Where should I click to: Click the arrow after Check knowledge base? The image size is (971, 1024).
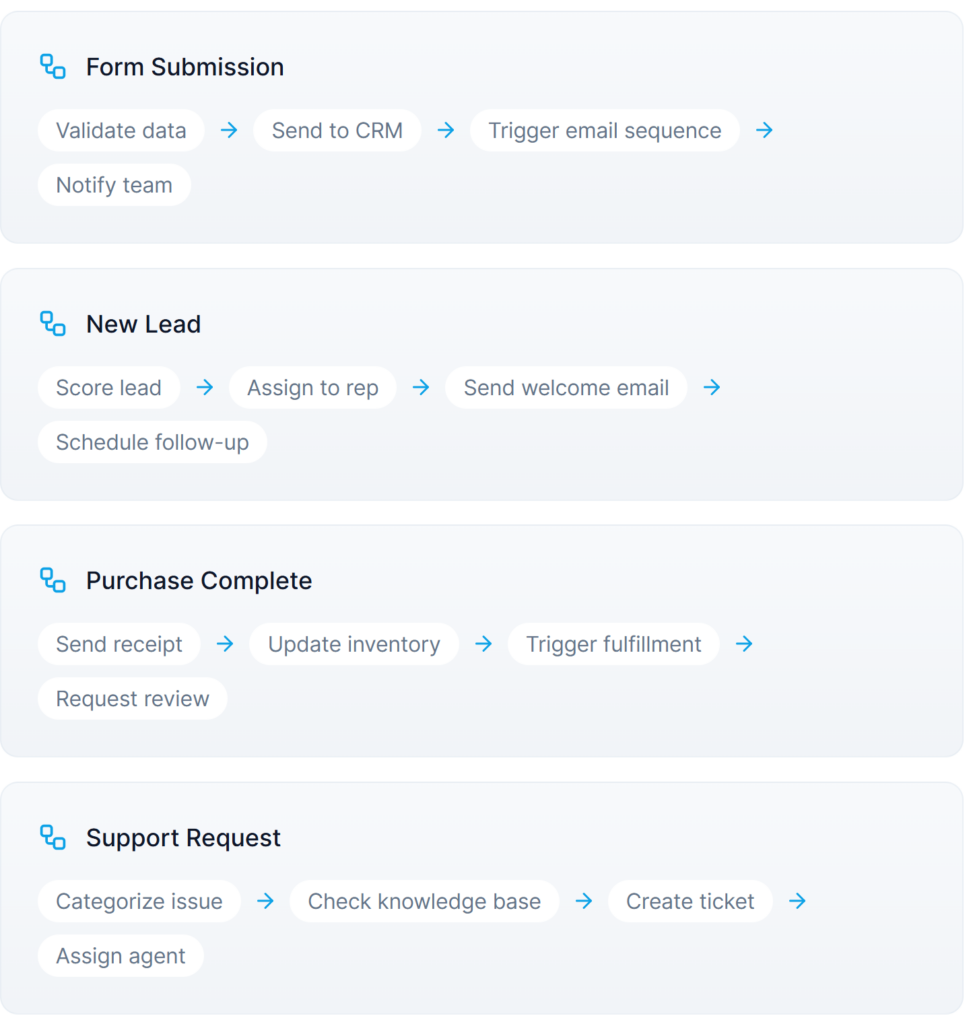pos(584,901)
